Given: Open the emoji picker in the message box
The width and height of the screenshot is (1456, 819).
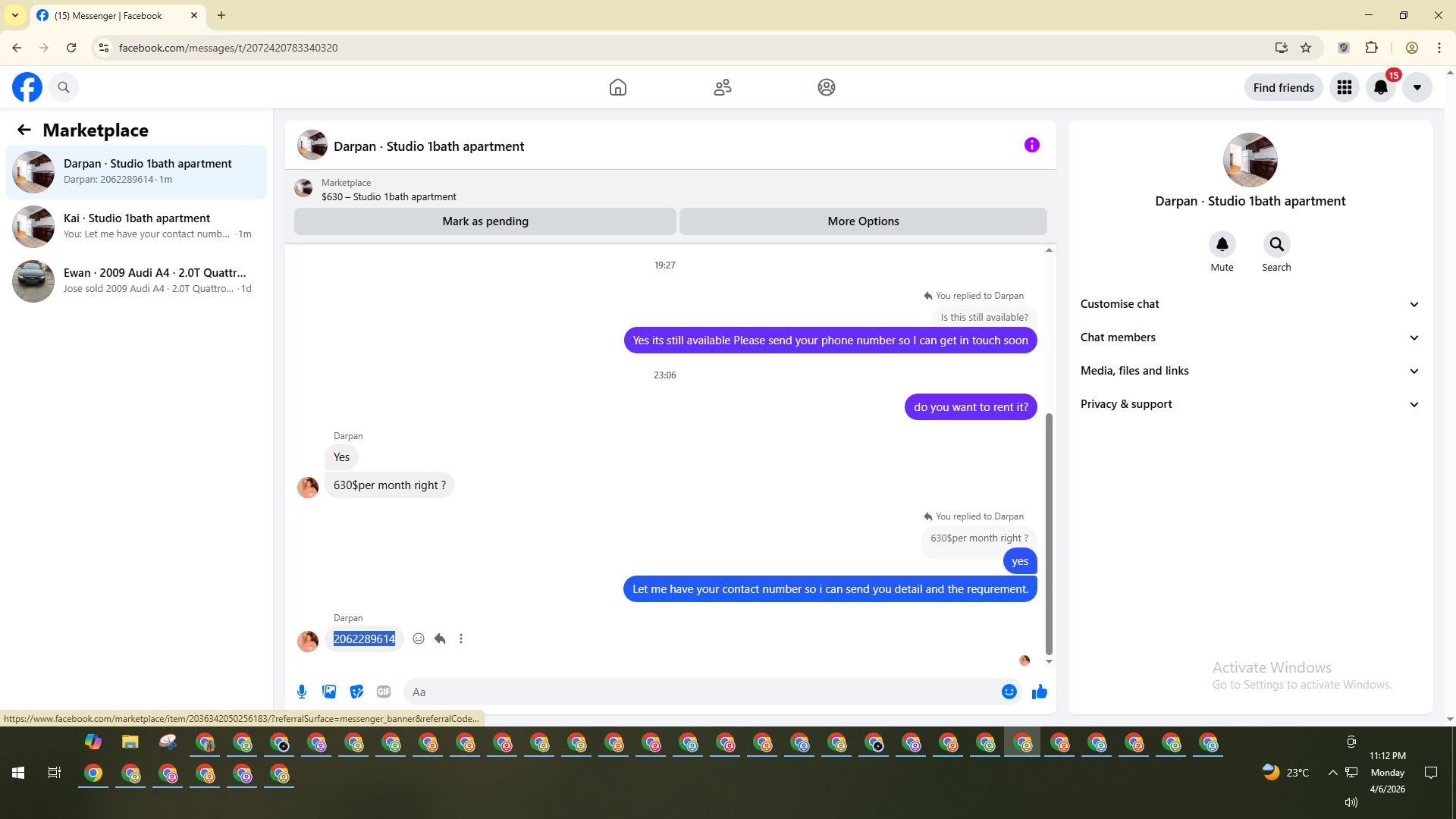Looking at the screenshot, I should coord(1009,692).
